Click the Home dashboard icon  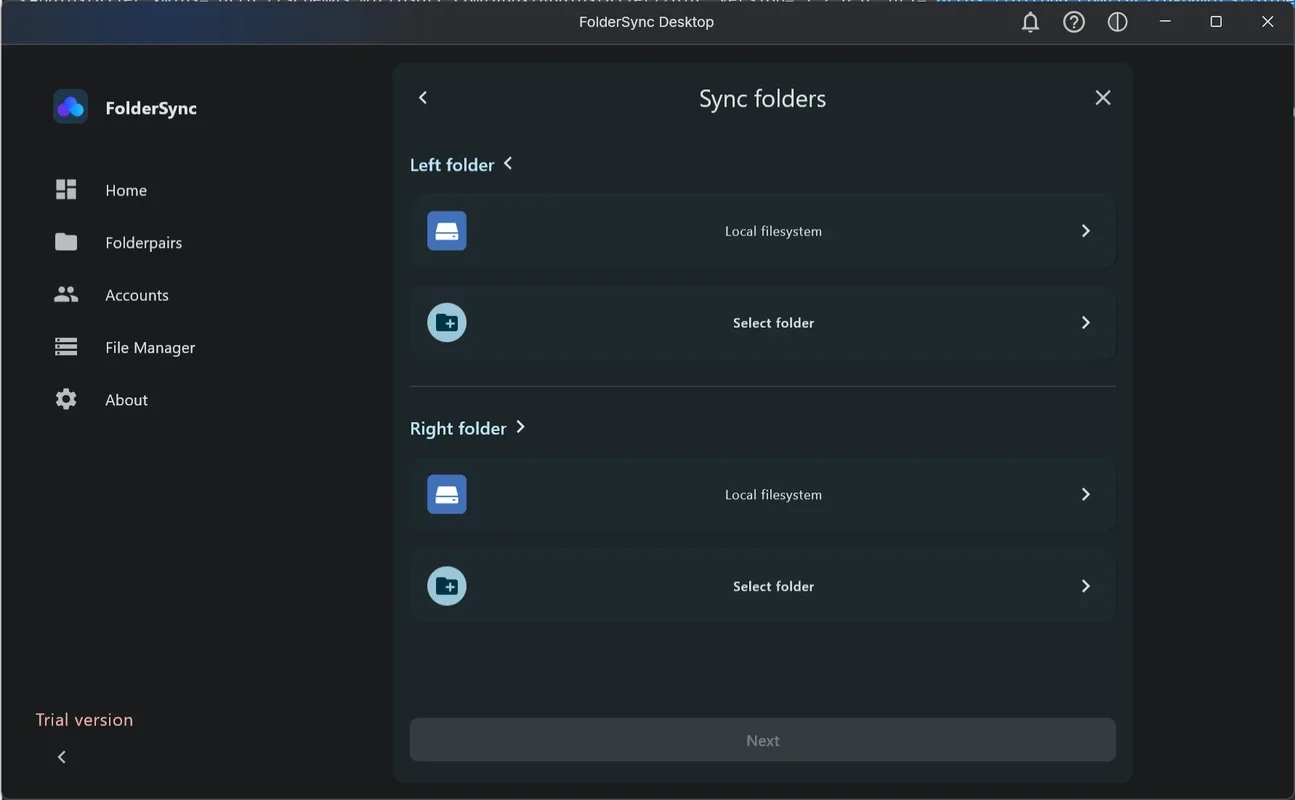(66, 190)
